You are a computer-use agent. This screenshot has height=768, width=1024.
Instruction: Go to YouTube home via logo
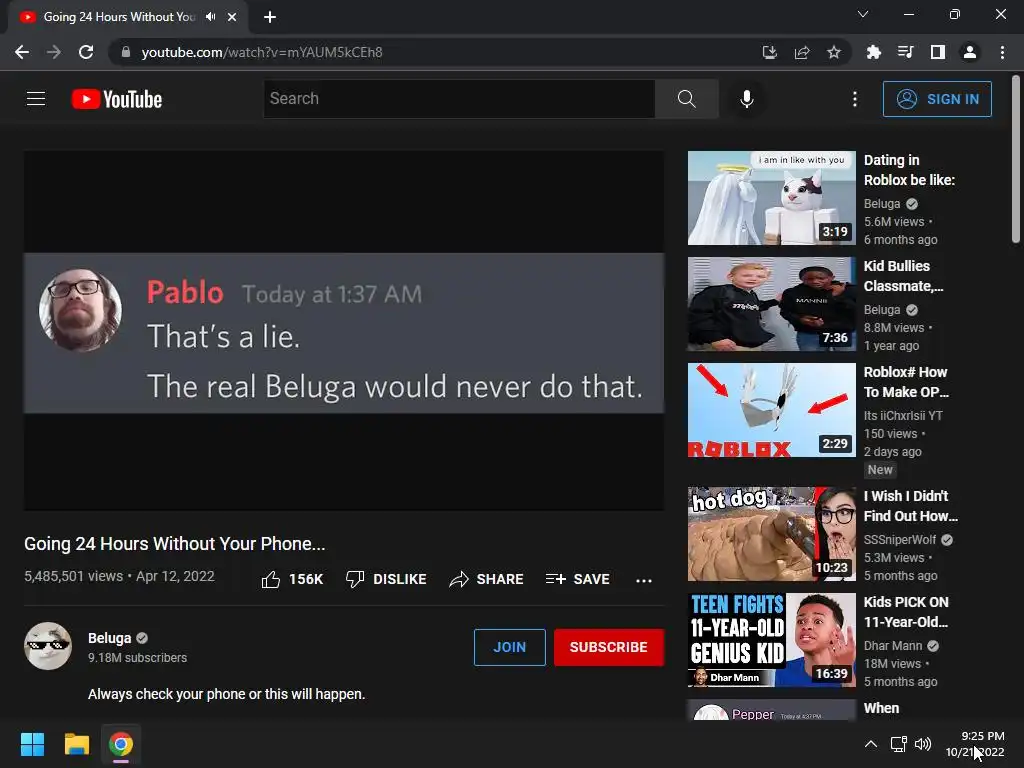pos(117,99)
